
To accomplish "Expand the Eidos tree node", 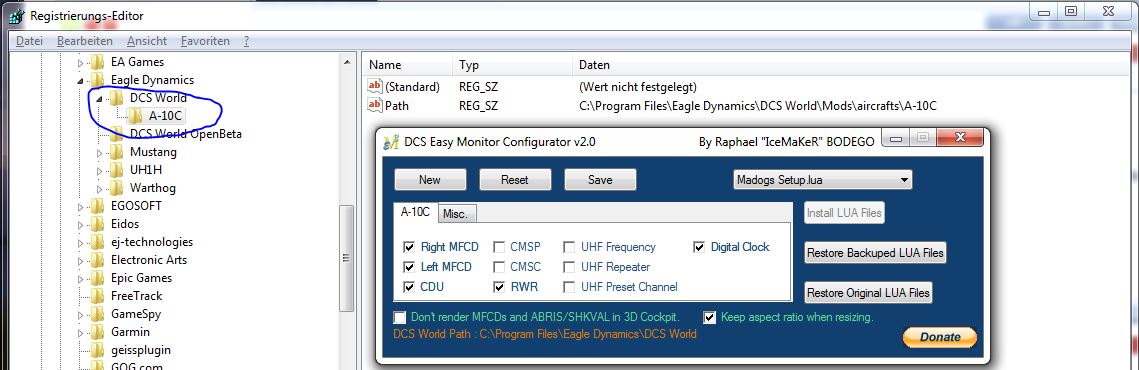I will tap(81, 225).
